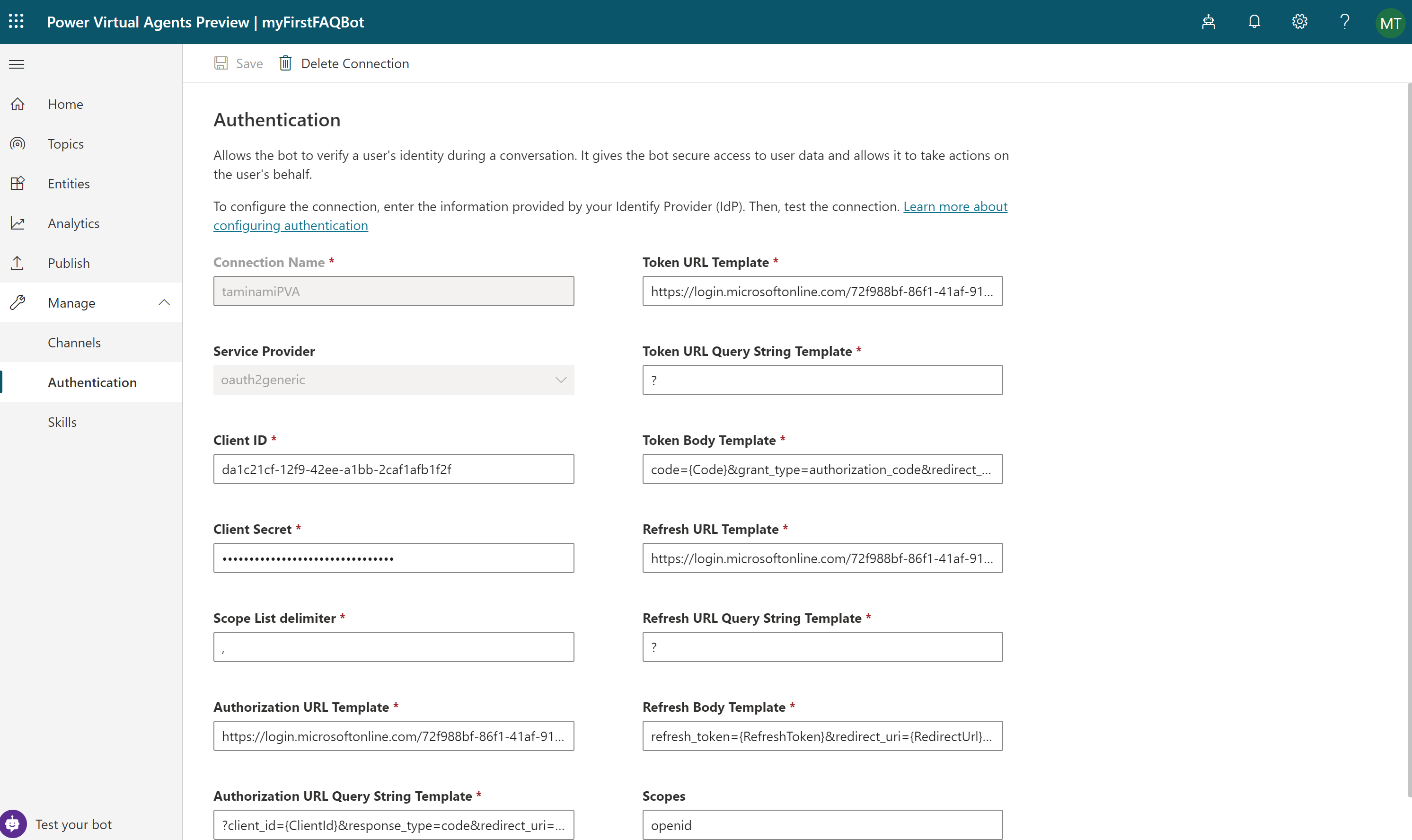The width and height of the screenshot is (1412, 840).
Task: Click the Refresh Body Template field
Action: click(822, 736)
